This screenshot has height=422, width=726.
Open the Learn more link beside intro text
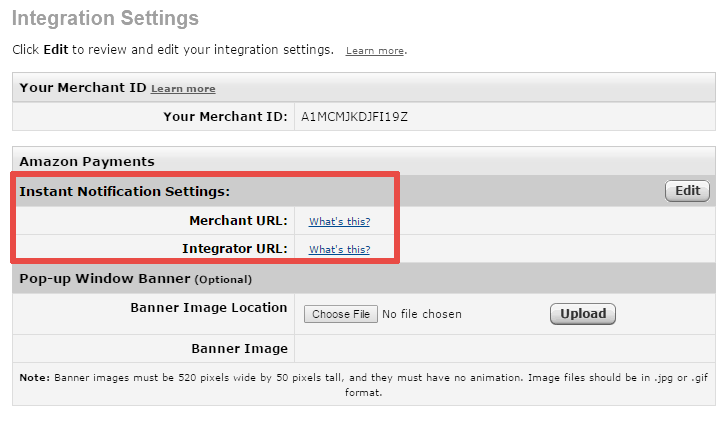(375, 51)
